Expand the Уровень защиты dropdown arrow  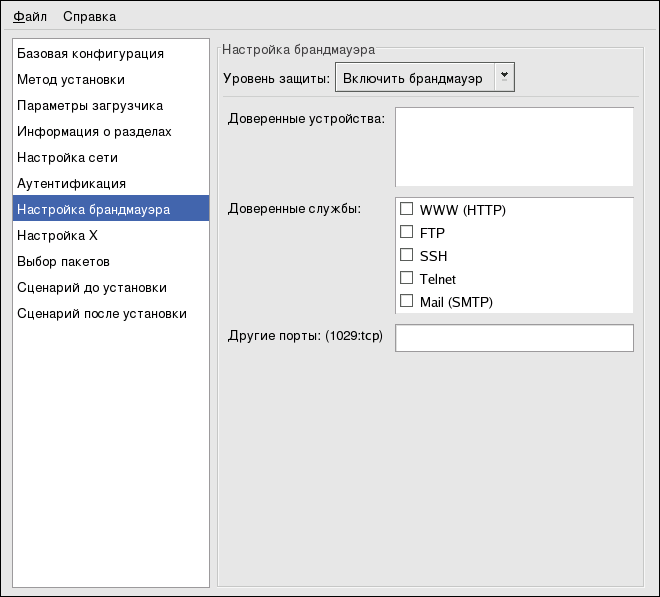pyautogui.click(x=505, y=77)
